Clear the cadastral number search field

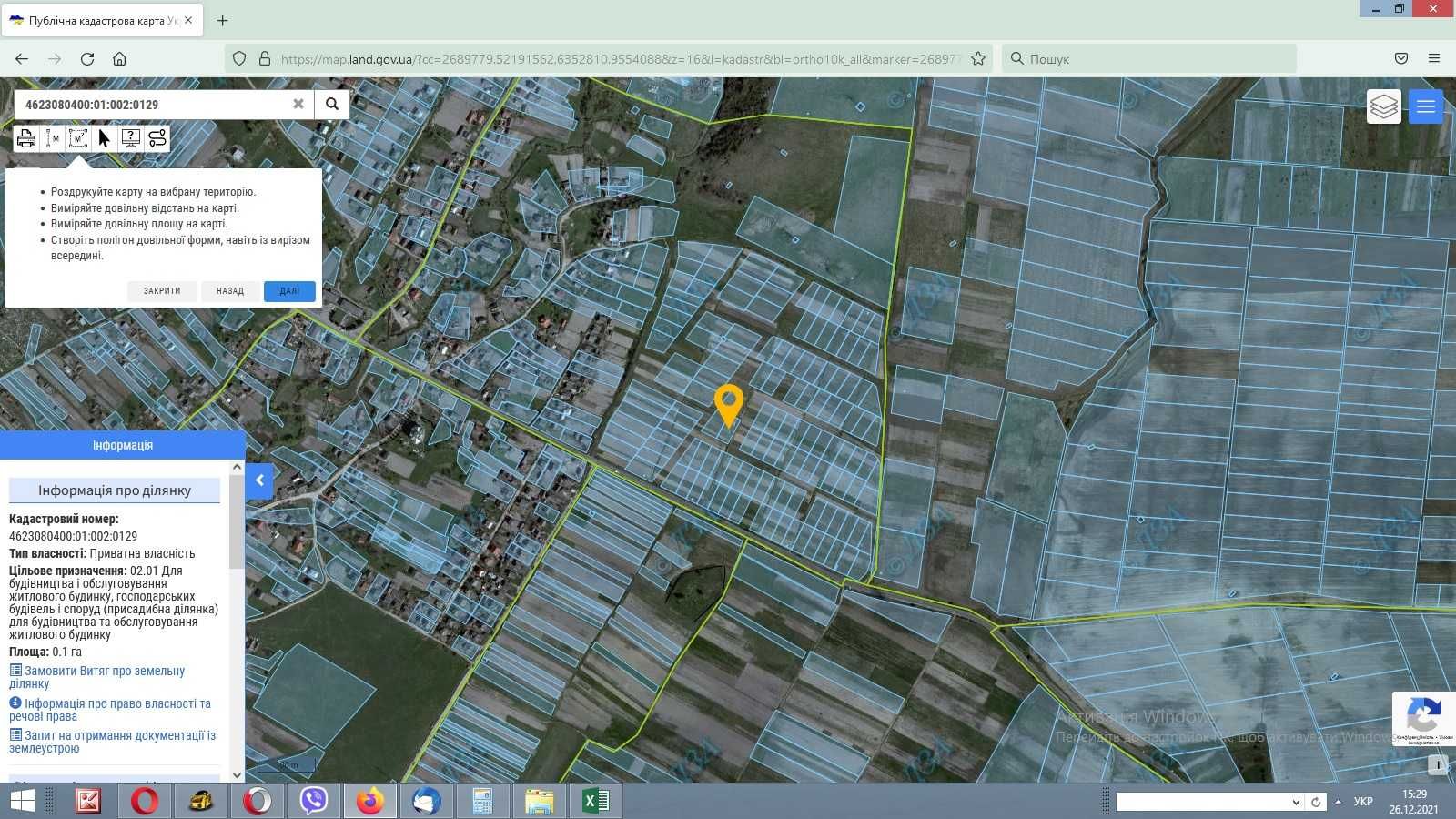298,105
